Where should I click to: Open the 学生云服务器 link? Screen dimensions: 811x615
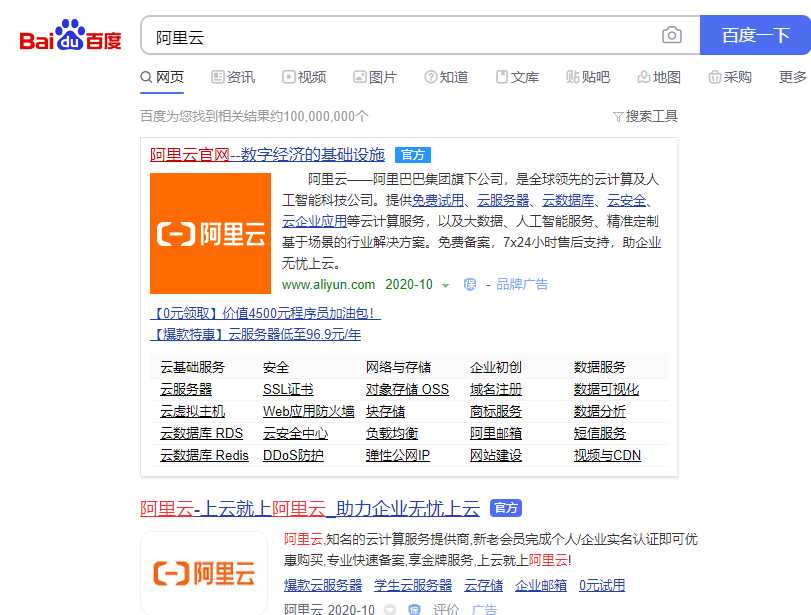413,586
